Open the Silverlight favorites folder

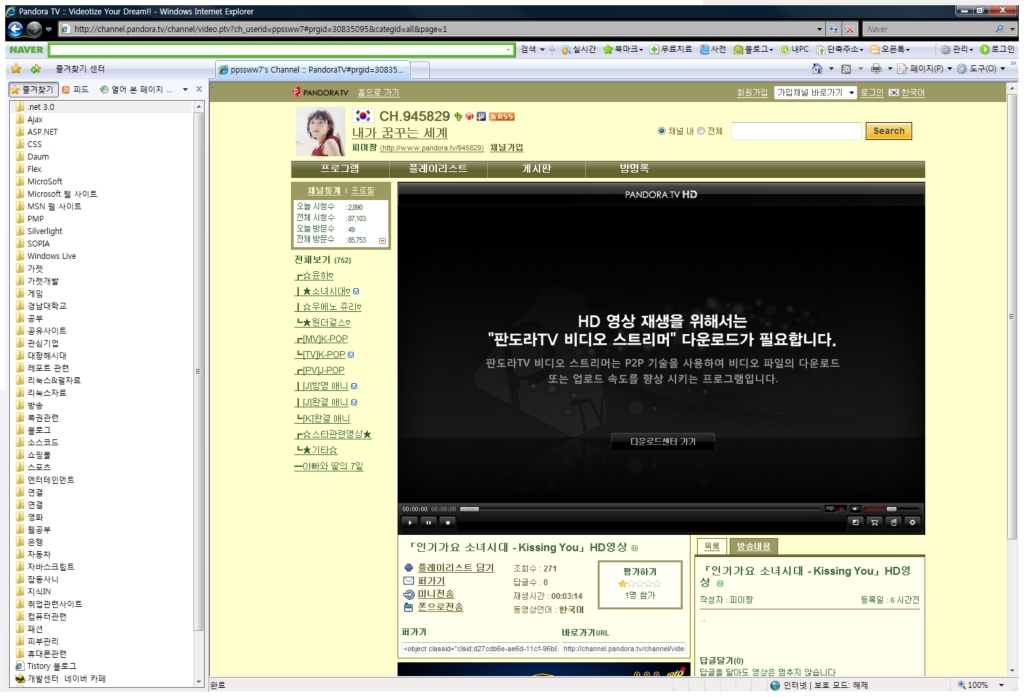pyautogui.click(x=44, y=231)
